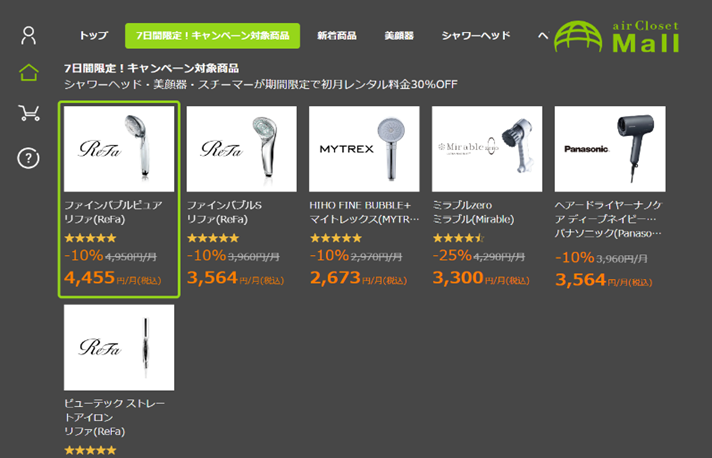712x458 pixels.
Task: Open the 新着商品 tab
Action: (x=337, y=35)
